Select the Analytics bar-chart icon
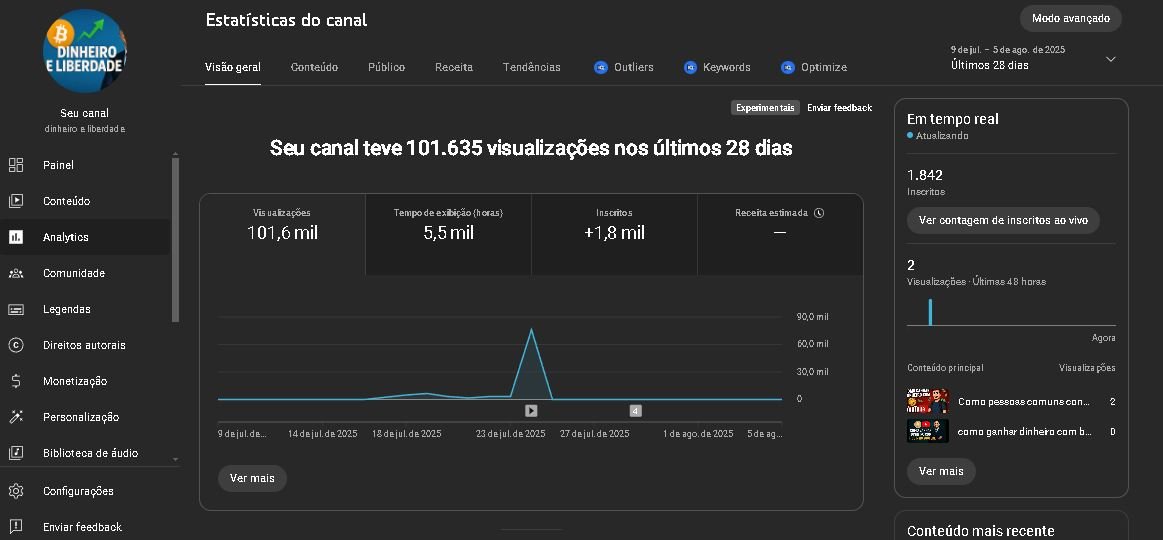1163x540 pixels. [16, 237]
